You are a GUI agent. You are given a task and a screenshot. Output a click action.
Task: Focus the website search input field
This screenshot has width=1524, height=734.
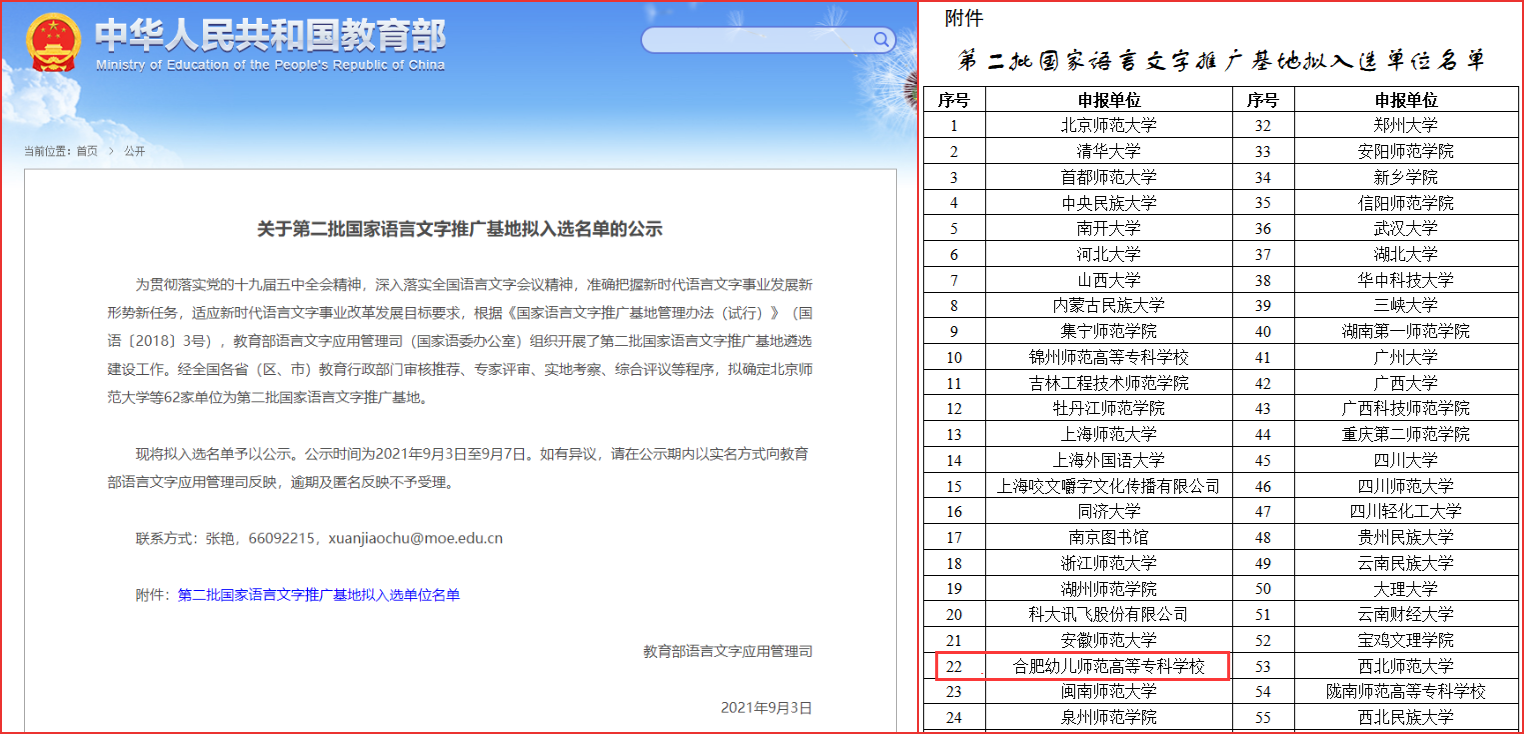coord(768,40)
